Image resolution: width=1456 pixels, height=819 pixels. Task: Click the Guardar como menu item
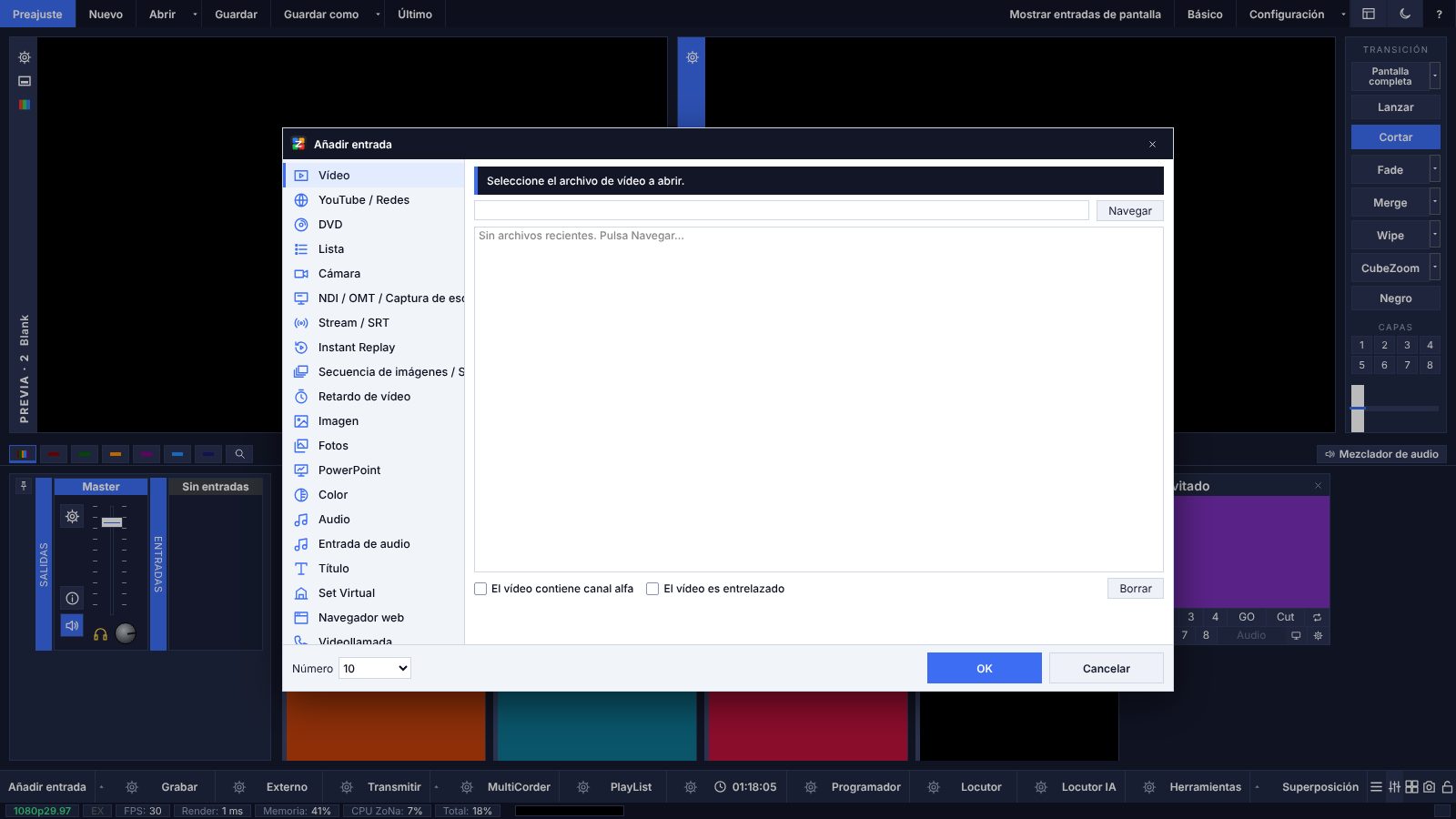click(x=321, y=15)
